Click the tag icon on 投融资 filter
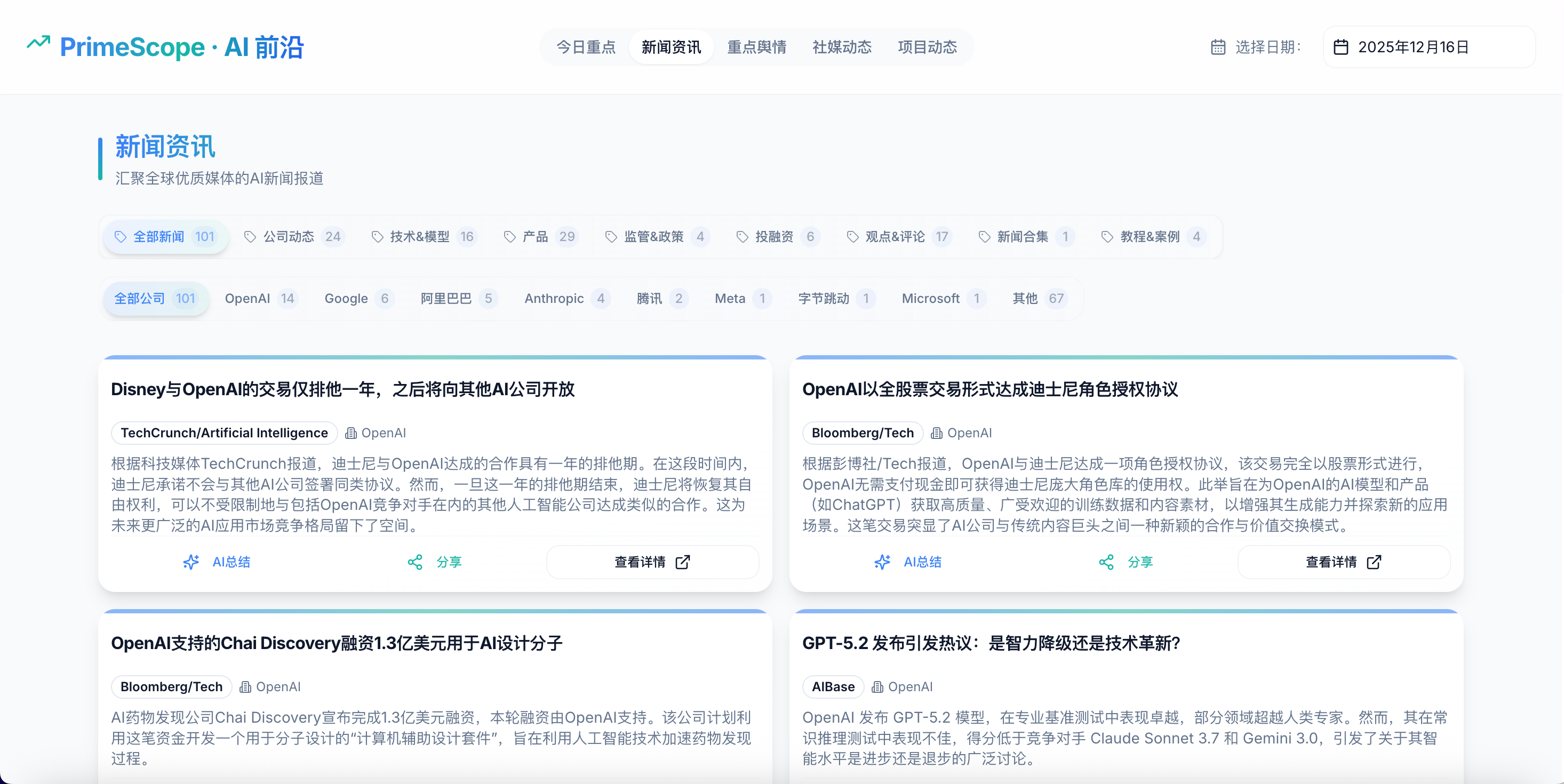Viewport: 1564px width, 784px height. [x=742, y=237]
